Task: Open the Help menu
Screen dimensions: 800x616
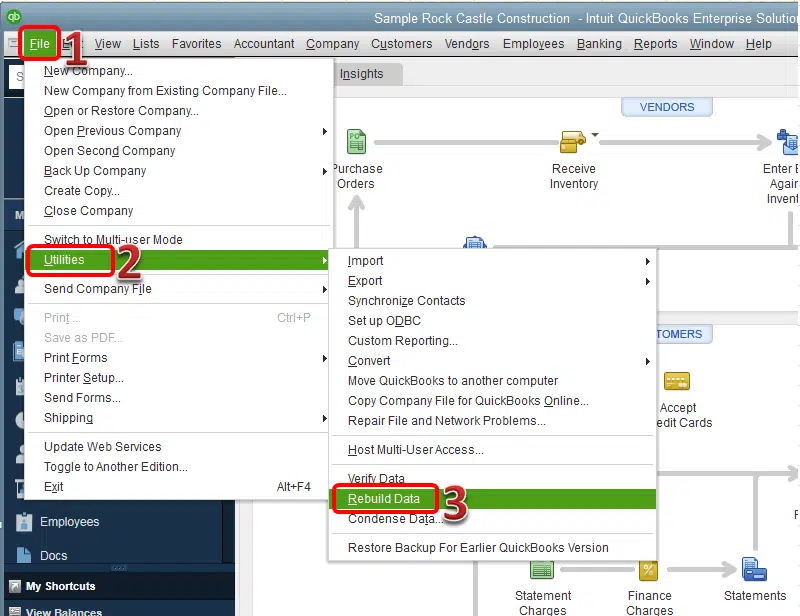Action: pyautogui.click(x=758, y=44)
